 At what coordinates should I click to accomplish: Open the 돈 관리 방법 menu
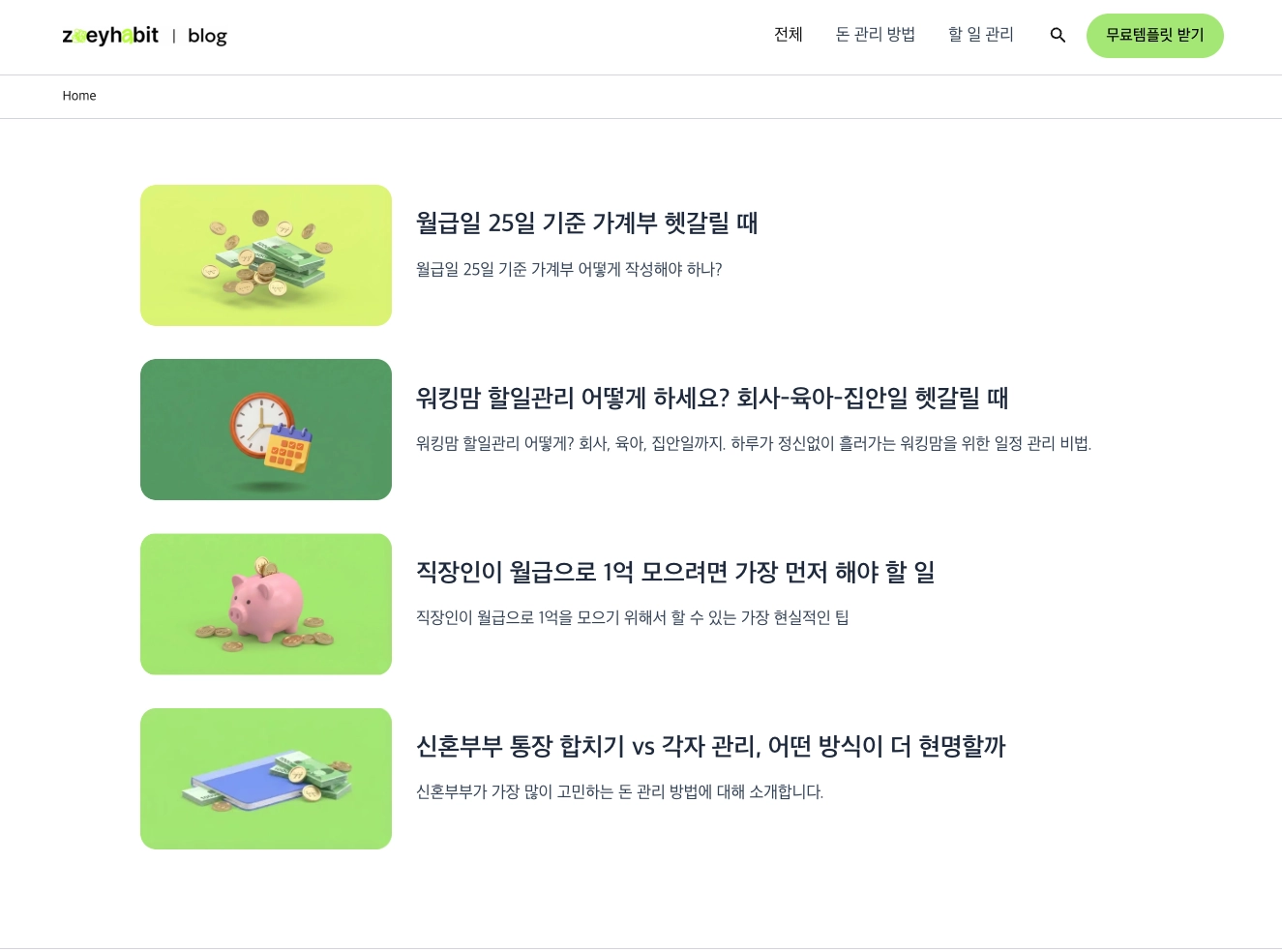coord(876,35)
